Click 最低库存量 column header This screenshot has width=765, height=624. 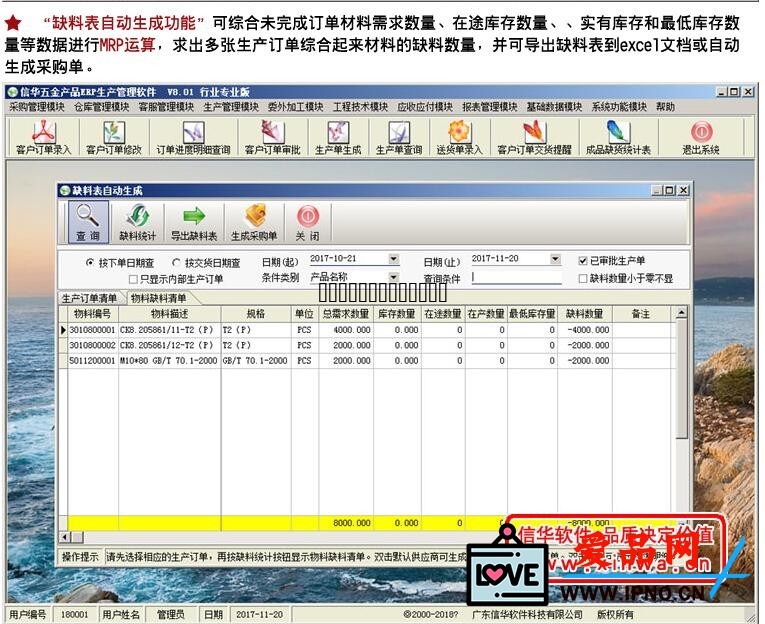pos(532,314)
